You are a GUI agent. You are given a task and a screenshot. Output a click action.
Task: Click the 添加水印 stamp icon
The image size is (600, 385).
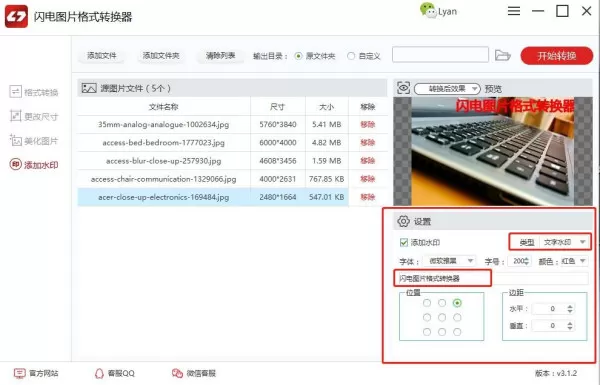pos(15,165)
